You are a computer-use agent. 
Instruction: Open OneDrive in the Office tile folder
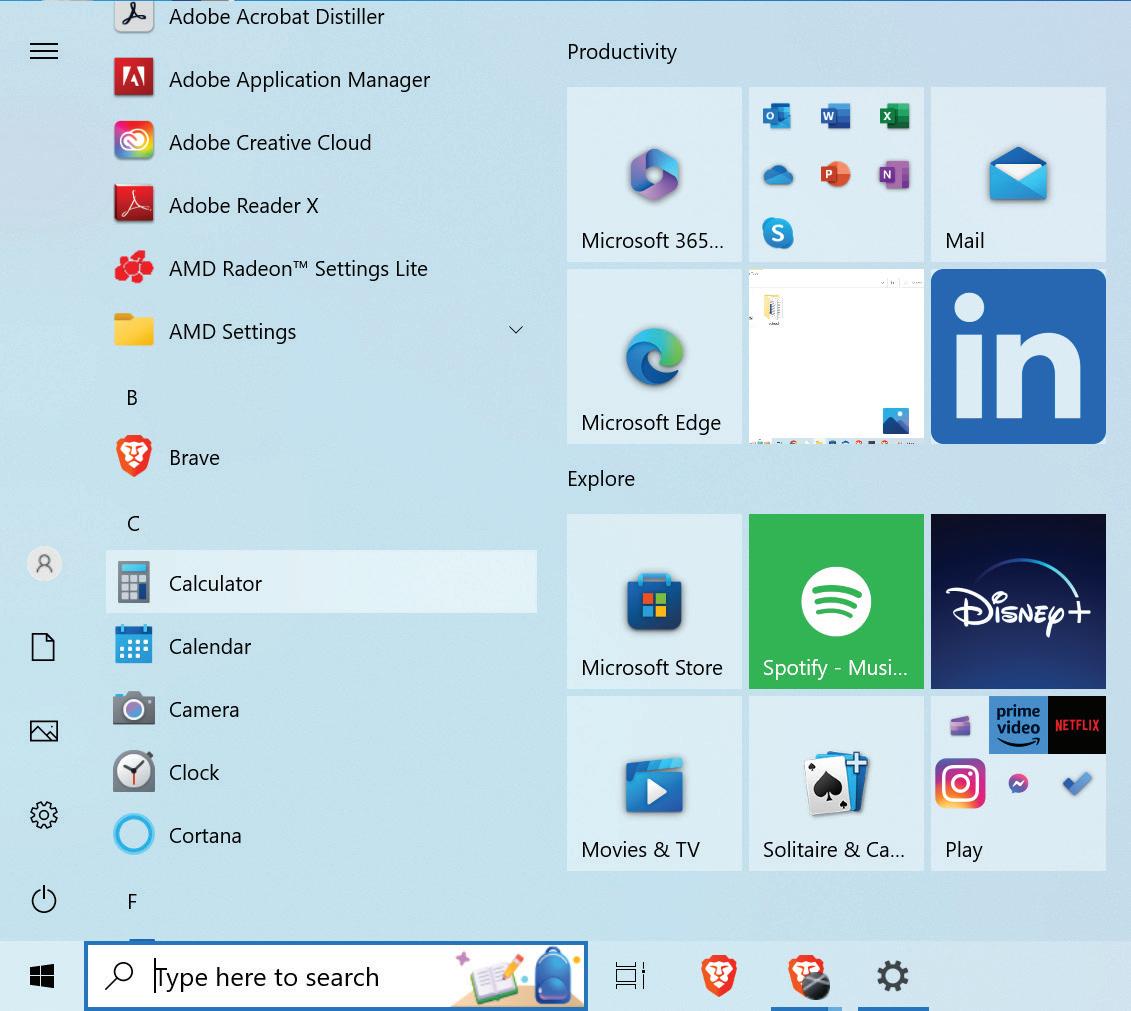778,175
